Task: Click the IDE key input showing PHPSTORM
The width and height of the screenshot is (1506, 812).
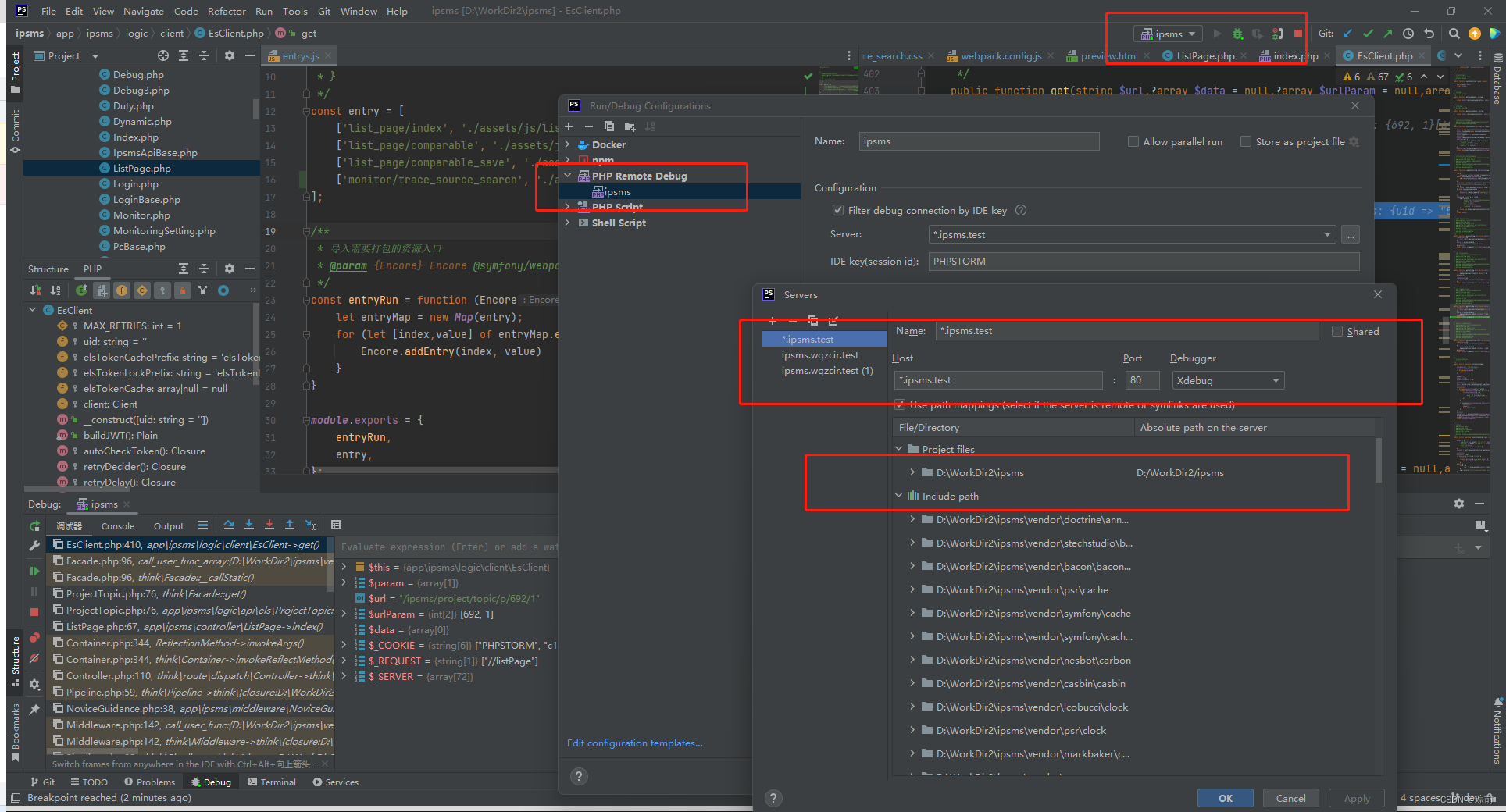Action: pyautogui.click(x=1144, y=261)
